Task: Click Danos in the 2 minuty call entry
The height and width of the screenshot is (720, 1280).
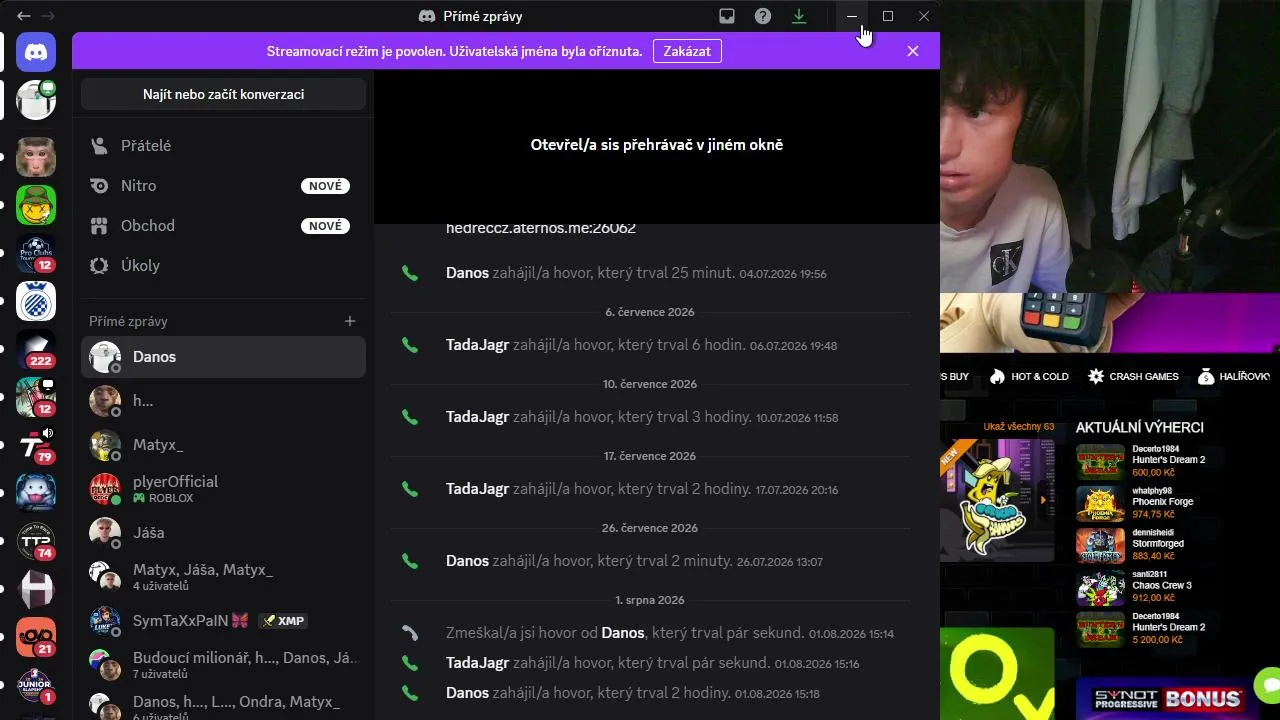Action: click(x=467, y=561)
